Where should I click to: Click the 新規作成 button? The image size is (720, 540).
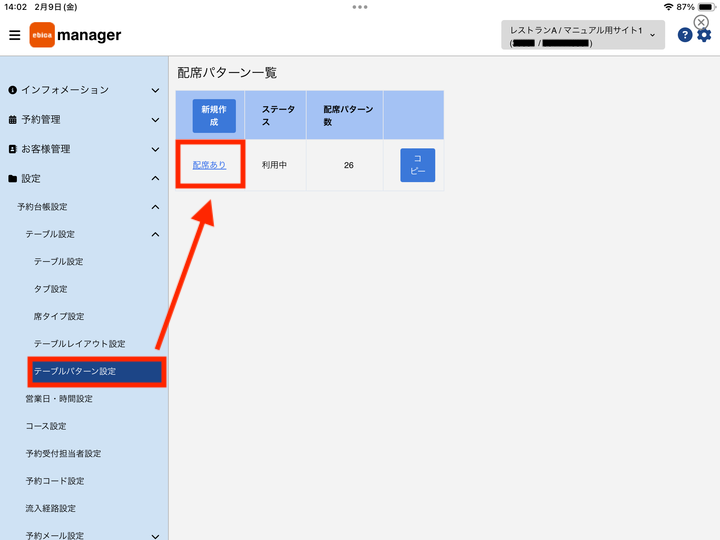[214, 116]
